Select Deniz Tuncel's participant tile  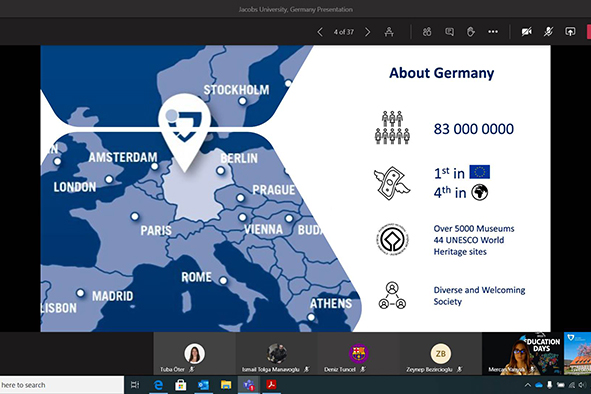(358, 354)
